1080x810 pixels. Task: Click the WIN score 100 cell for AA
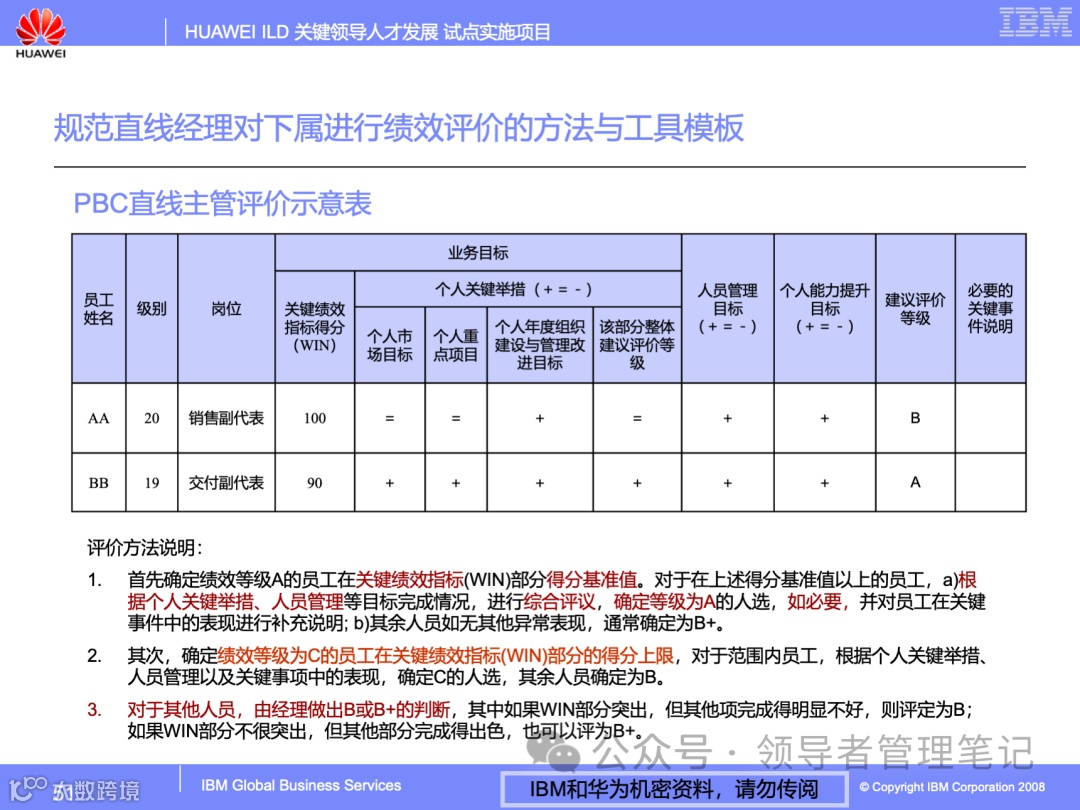pyautogui.click(x=314, y=418)
